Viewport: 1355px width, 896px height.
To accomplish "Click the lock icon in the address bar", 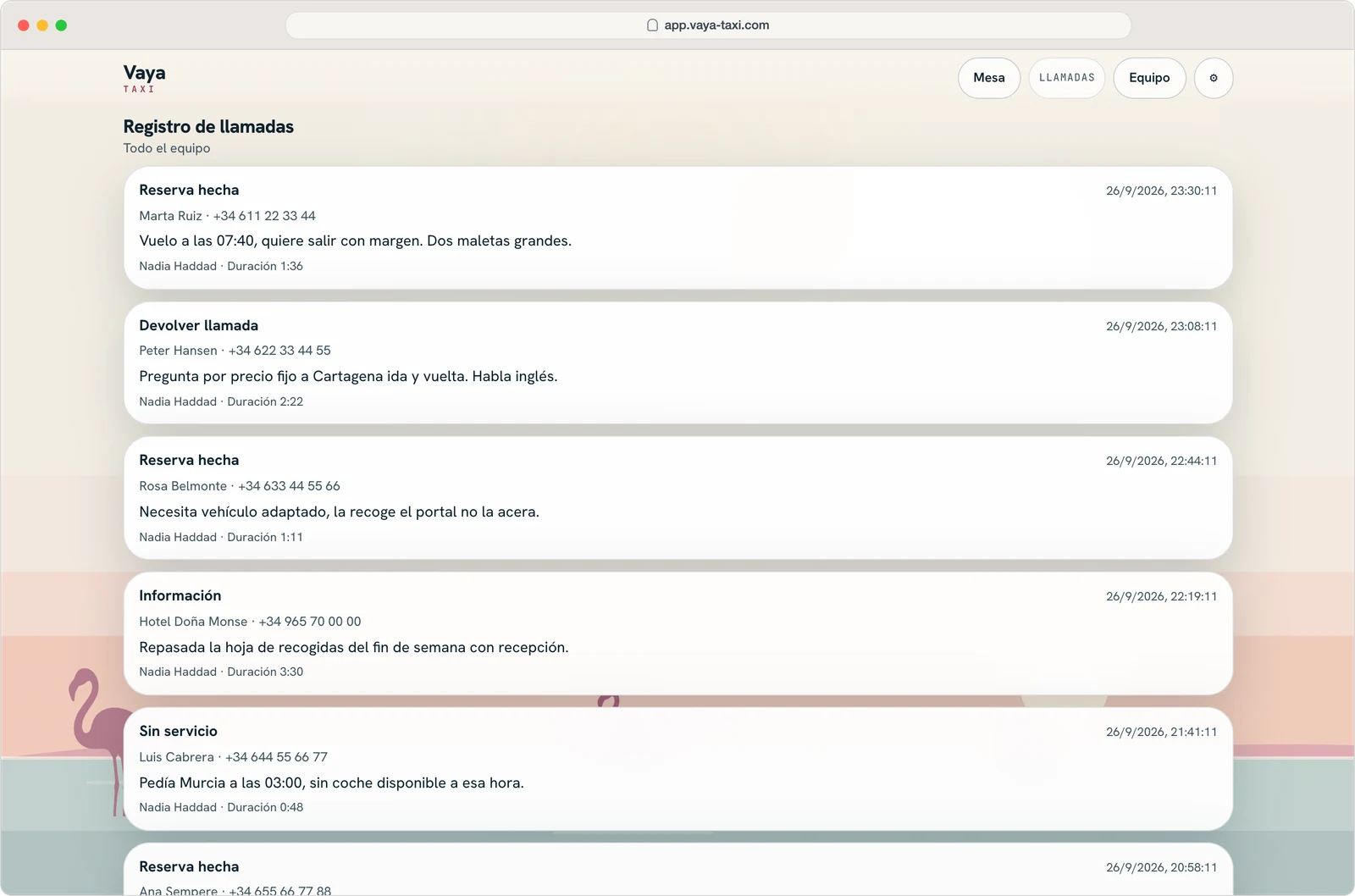I will click(x=652, y=25).
